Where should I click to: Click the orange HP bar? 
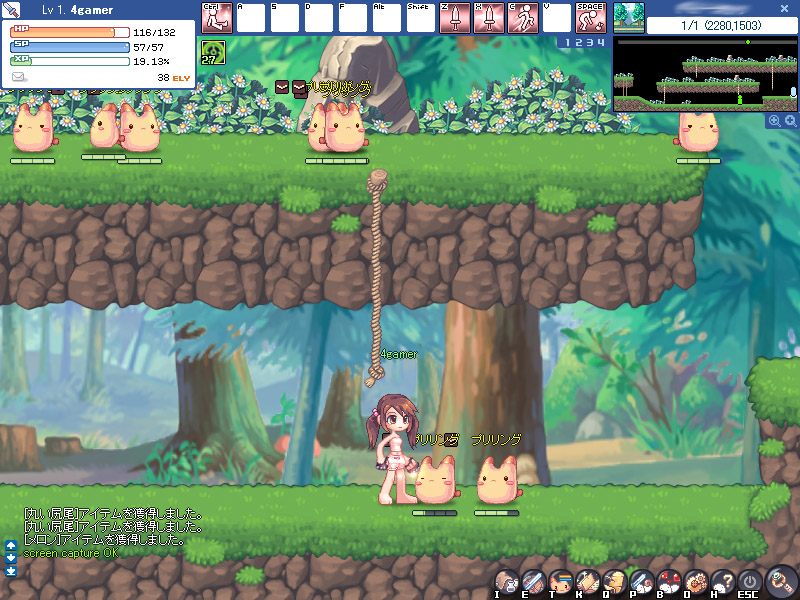63,32
